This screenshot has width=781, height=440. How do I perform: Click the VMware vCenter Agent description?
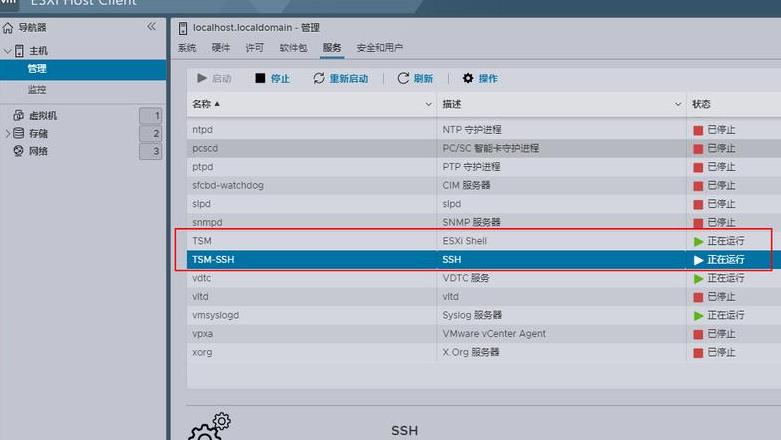(494, 333)
